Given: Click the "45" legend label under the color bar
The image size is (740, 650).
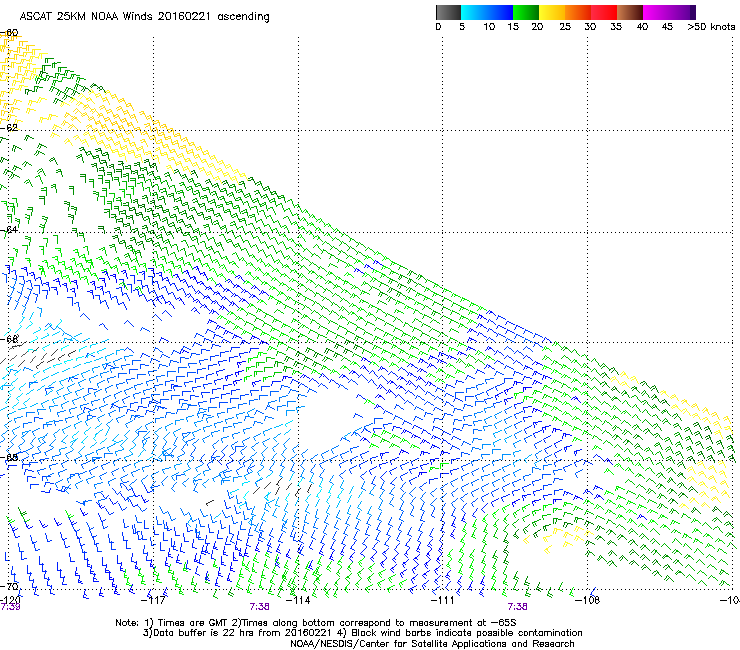Looking at the screenshot, I should 667,27.
